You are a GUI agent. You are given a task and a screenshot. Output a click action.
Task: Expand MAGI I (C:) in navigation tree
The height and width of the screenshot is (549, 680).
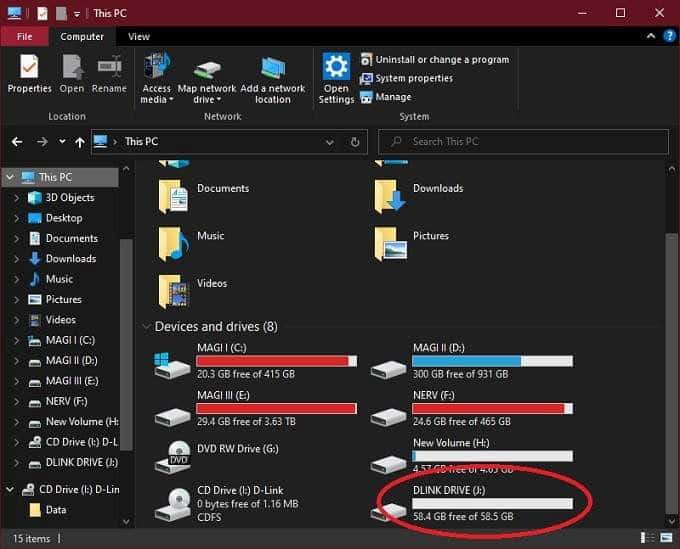[x=16, y=340]
